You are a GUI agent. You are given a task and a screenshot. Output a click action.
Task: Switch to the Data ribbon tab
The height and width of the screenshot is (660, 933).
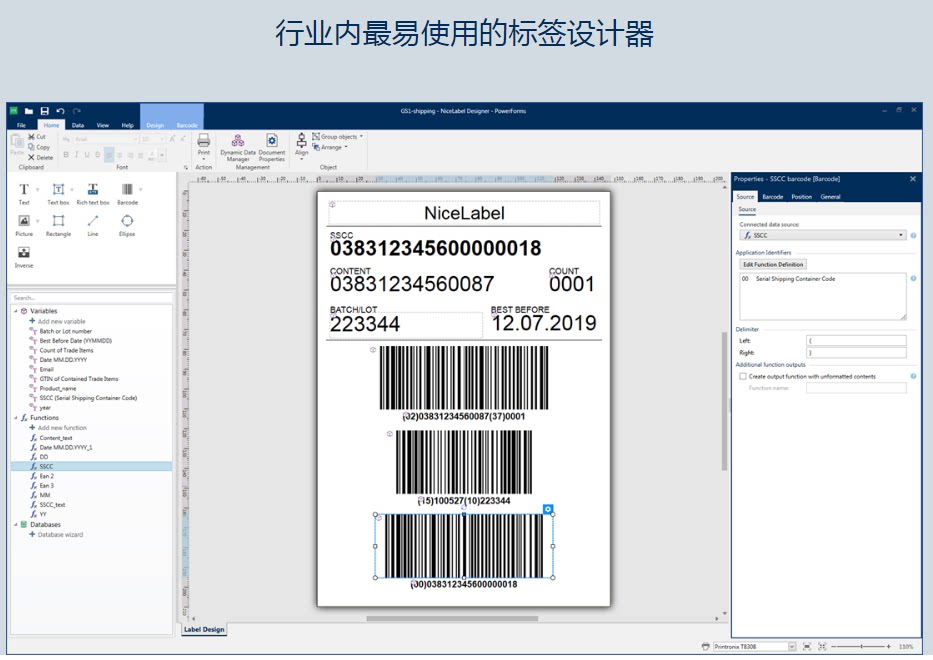pos(78,125)
